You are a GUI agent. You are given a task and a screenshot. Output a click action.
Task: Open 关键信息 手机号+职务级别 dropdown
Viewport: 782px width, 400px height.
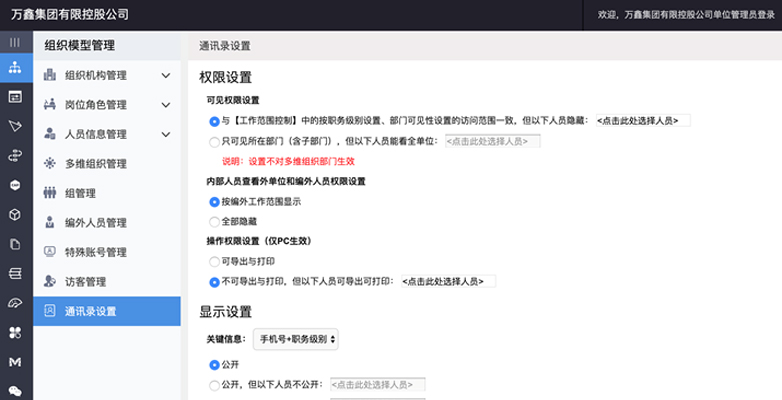[295, 339]
